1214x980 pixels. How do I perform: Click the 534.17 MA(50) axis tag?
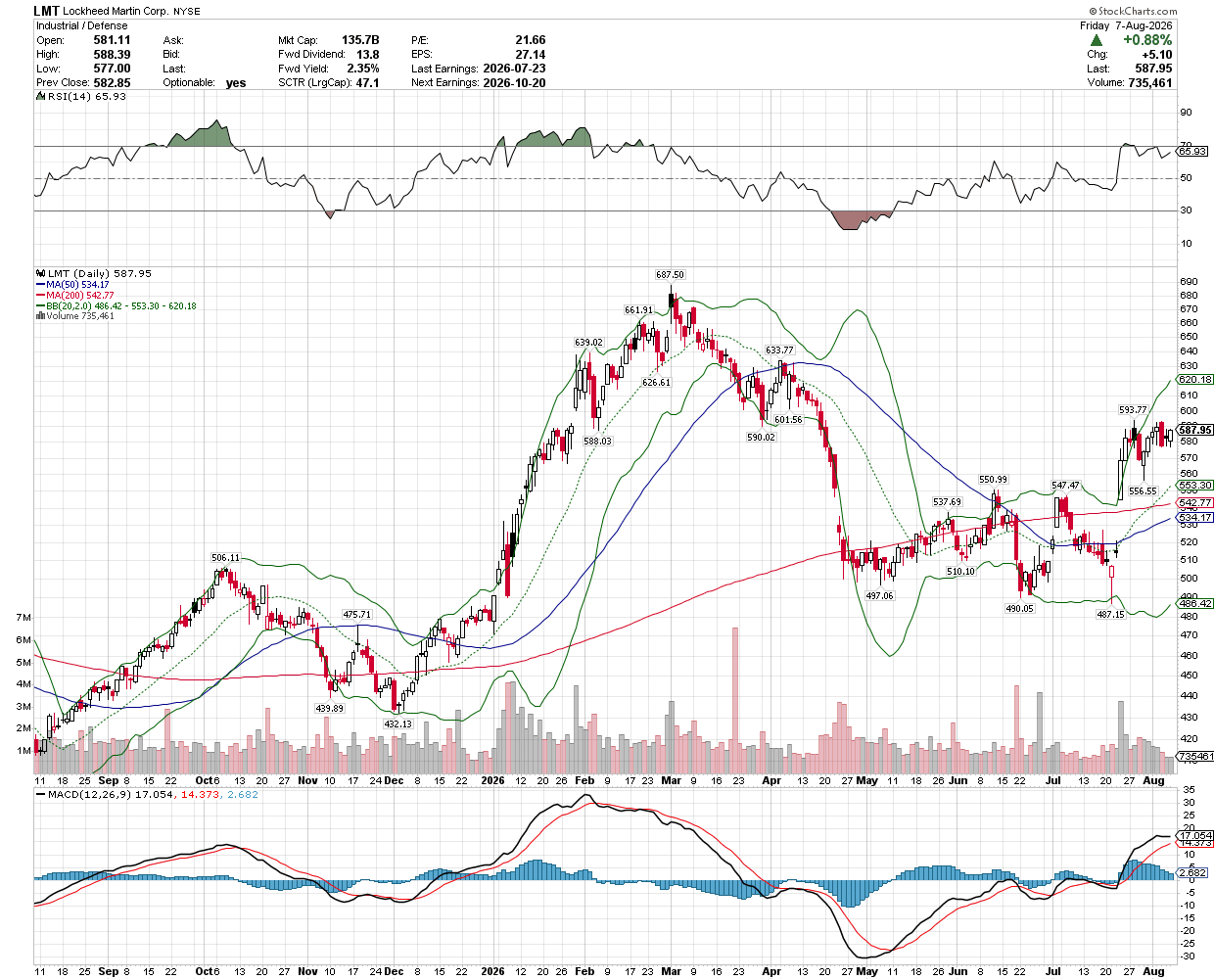tap(1195, 518)
